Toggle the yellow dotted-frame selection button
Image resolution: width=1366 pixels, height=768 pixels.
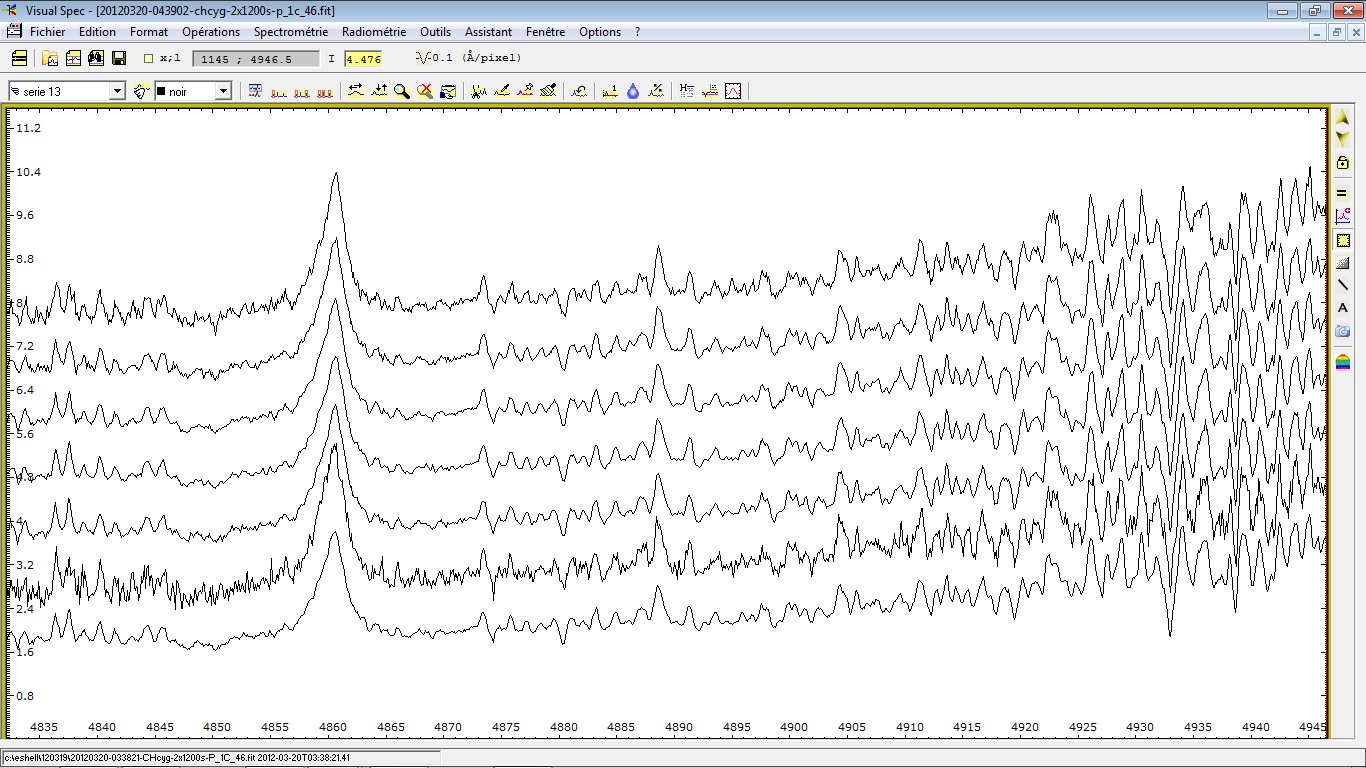[1343, 240]
